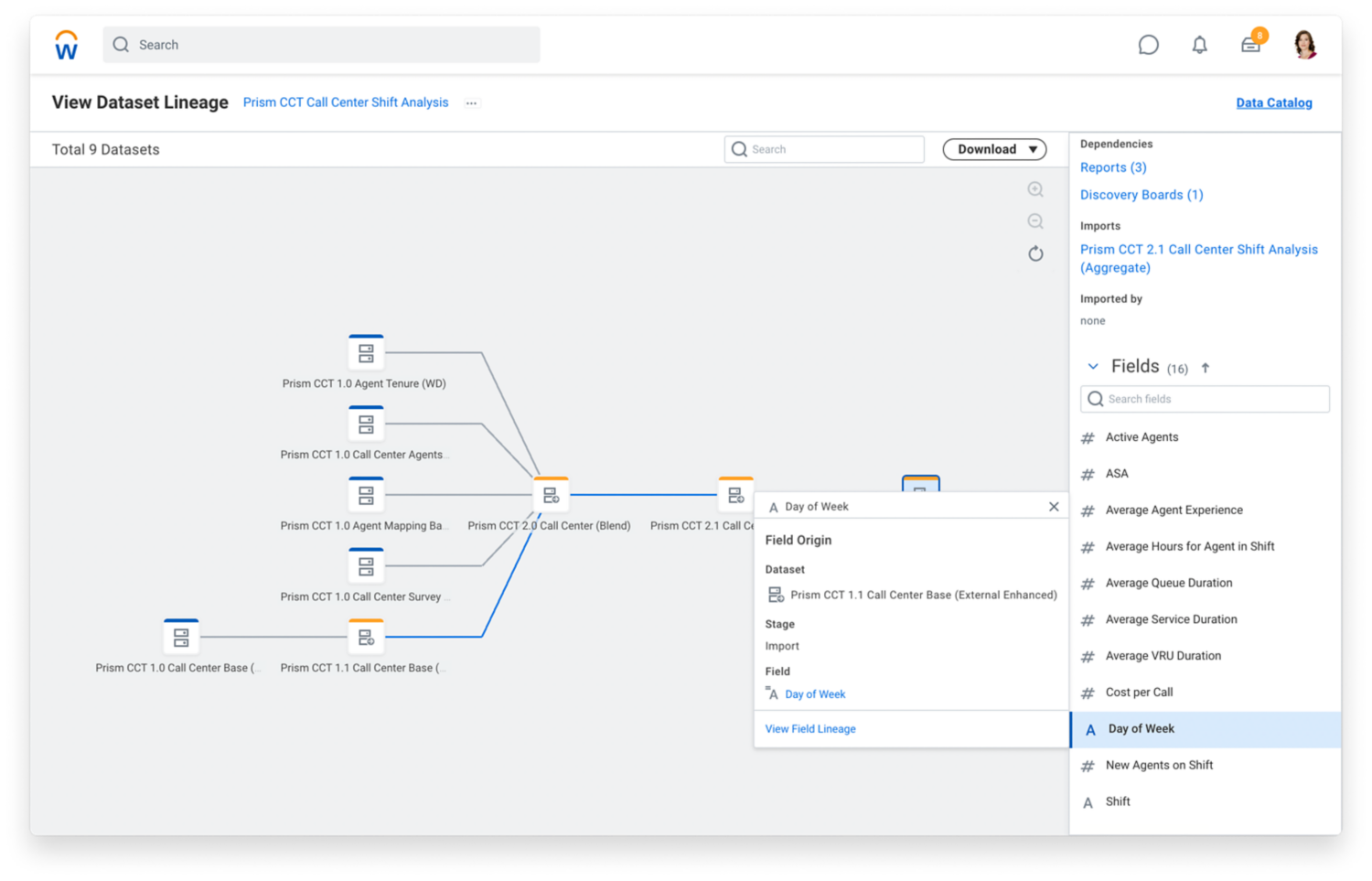Open the Data Catalog link
Viewport: 1372px width, 881px height.
[x=1273, y=103]
